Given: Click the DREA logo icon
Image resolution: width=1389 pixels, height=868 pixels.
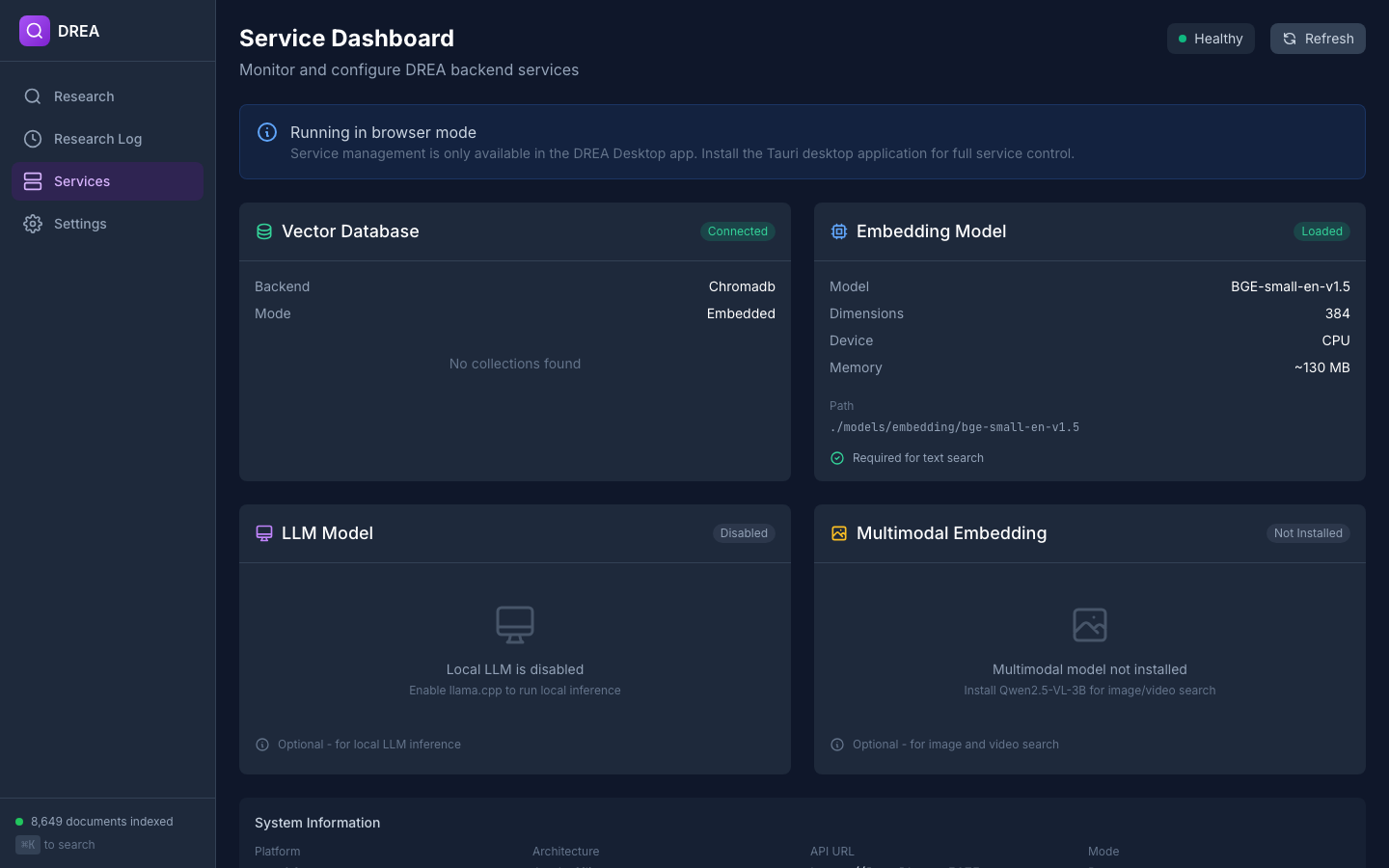Looking at the screenshot, I should (x=34, y=30).
